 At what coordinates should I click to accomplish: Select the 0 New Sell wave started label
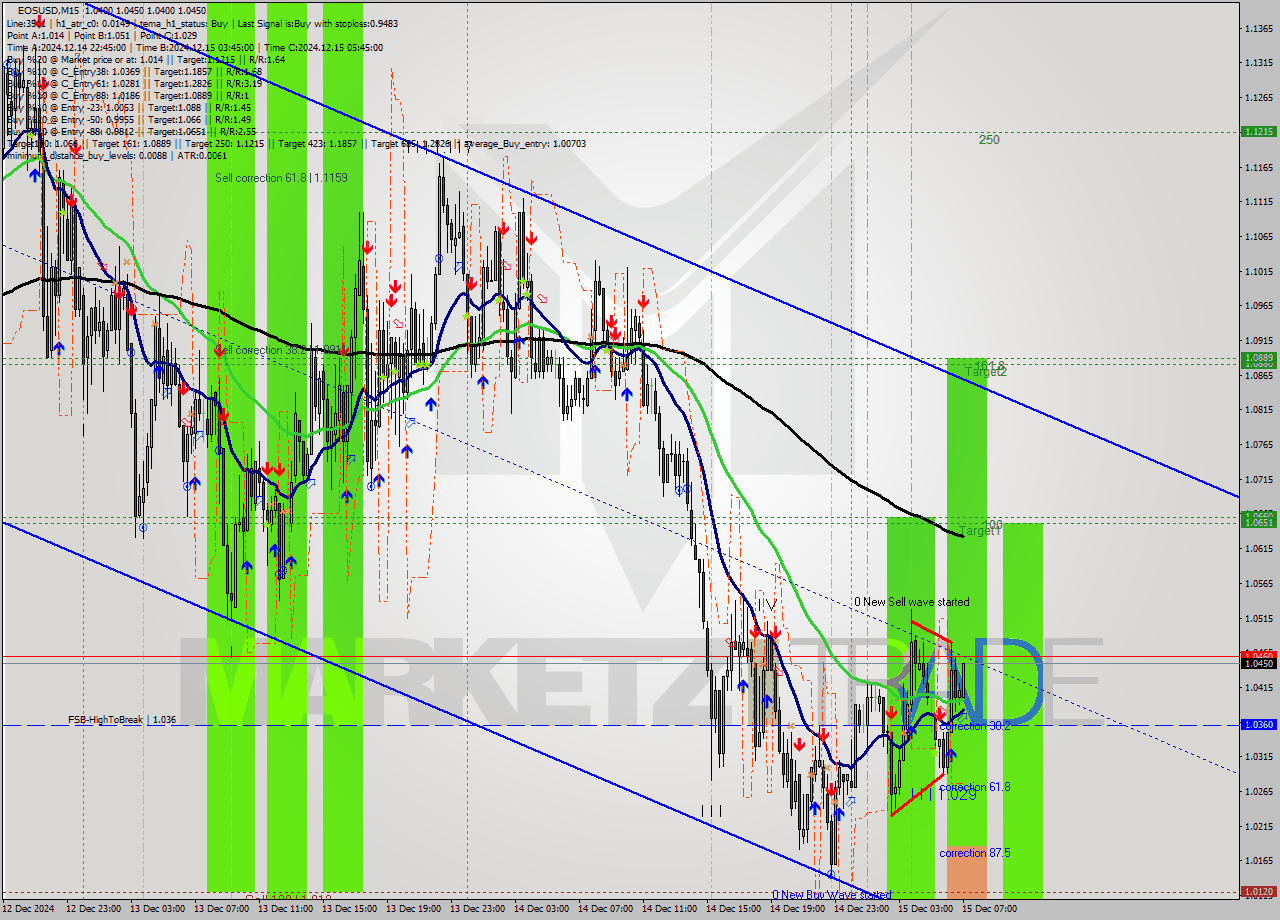(911, 602)
